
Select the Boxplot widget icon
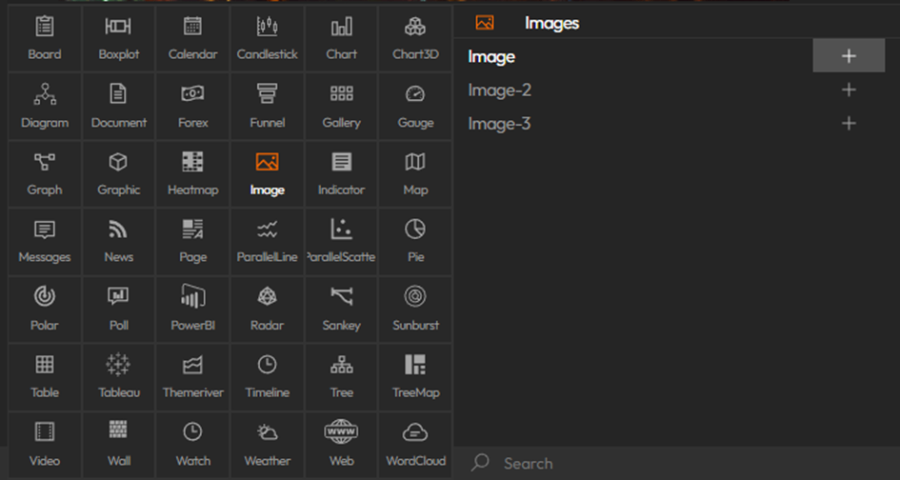(x=119, y=37)
